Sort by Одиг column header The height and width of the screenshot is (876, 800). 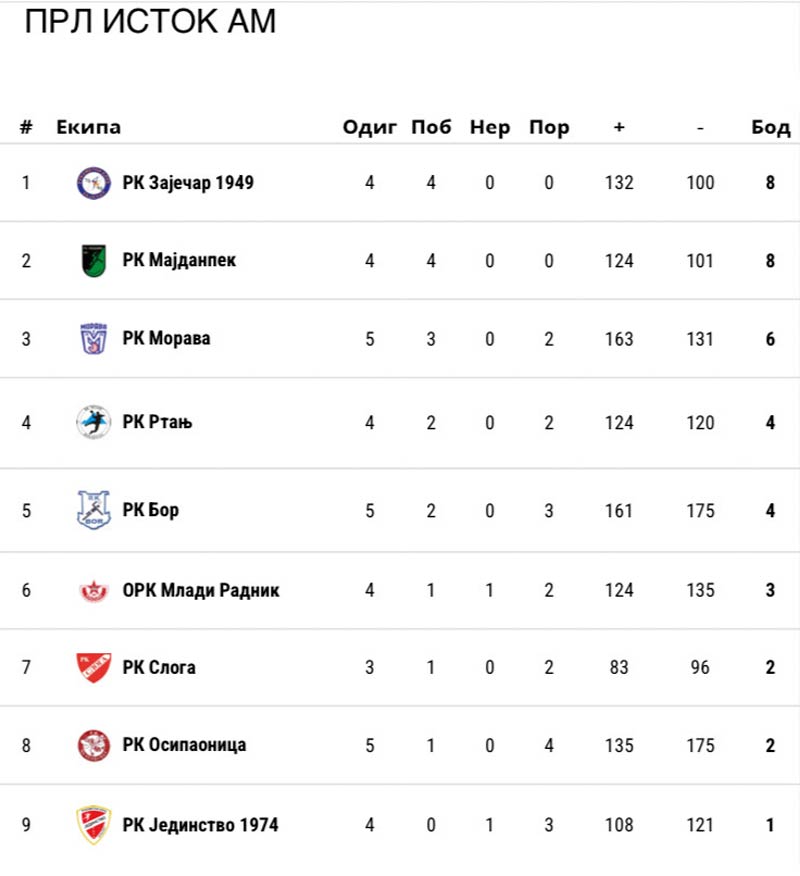click(370, 127)
